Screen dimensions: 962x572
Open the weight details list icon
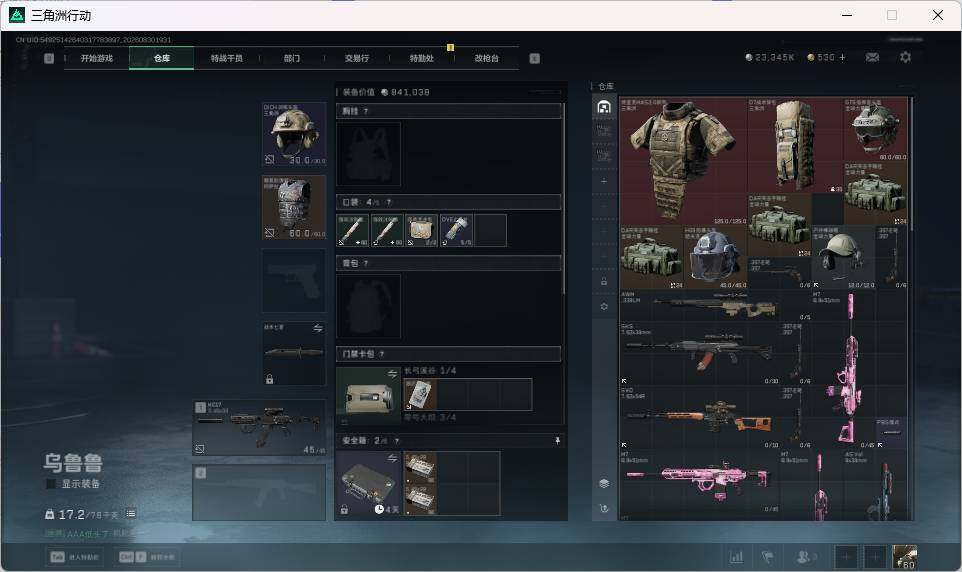click(x=131, y=513)
